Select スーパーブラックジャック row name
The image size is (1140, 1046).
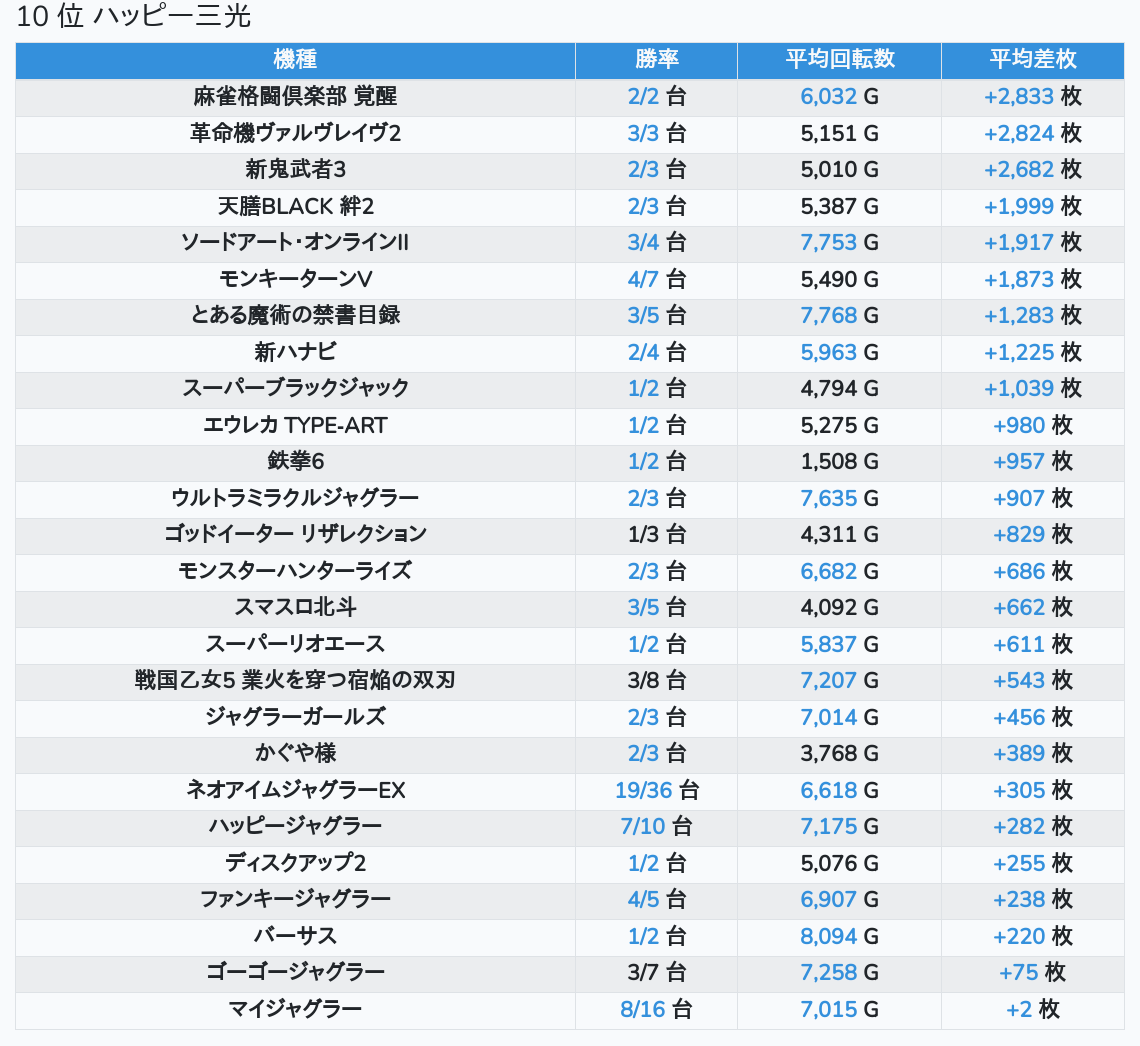(x=295, y=389)
